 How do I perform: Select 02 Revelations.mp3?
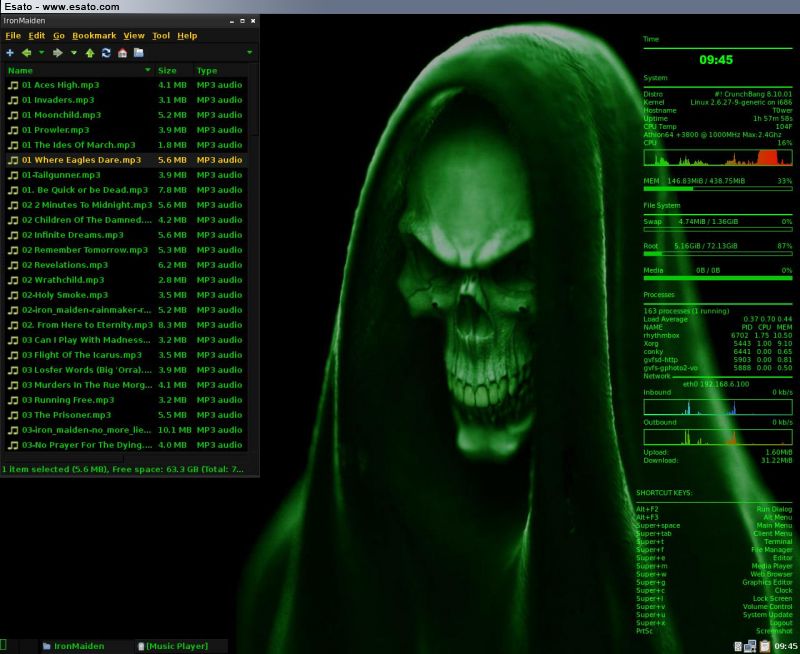click(x=127, y=265)
